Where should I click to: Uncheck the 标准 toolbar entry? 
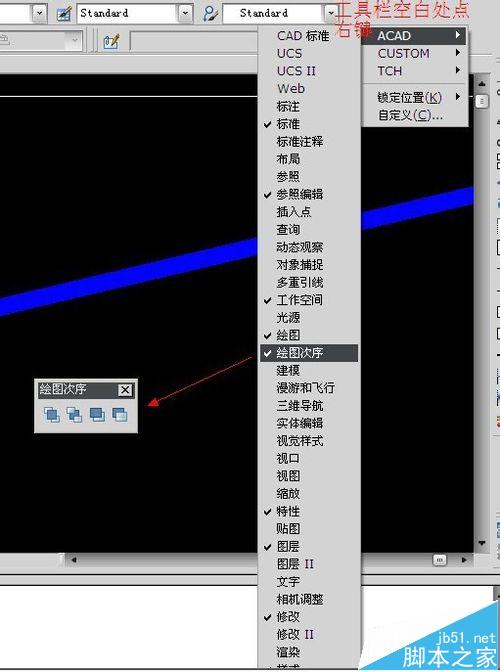pyautogui.click(x=309, y=124)
